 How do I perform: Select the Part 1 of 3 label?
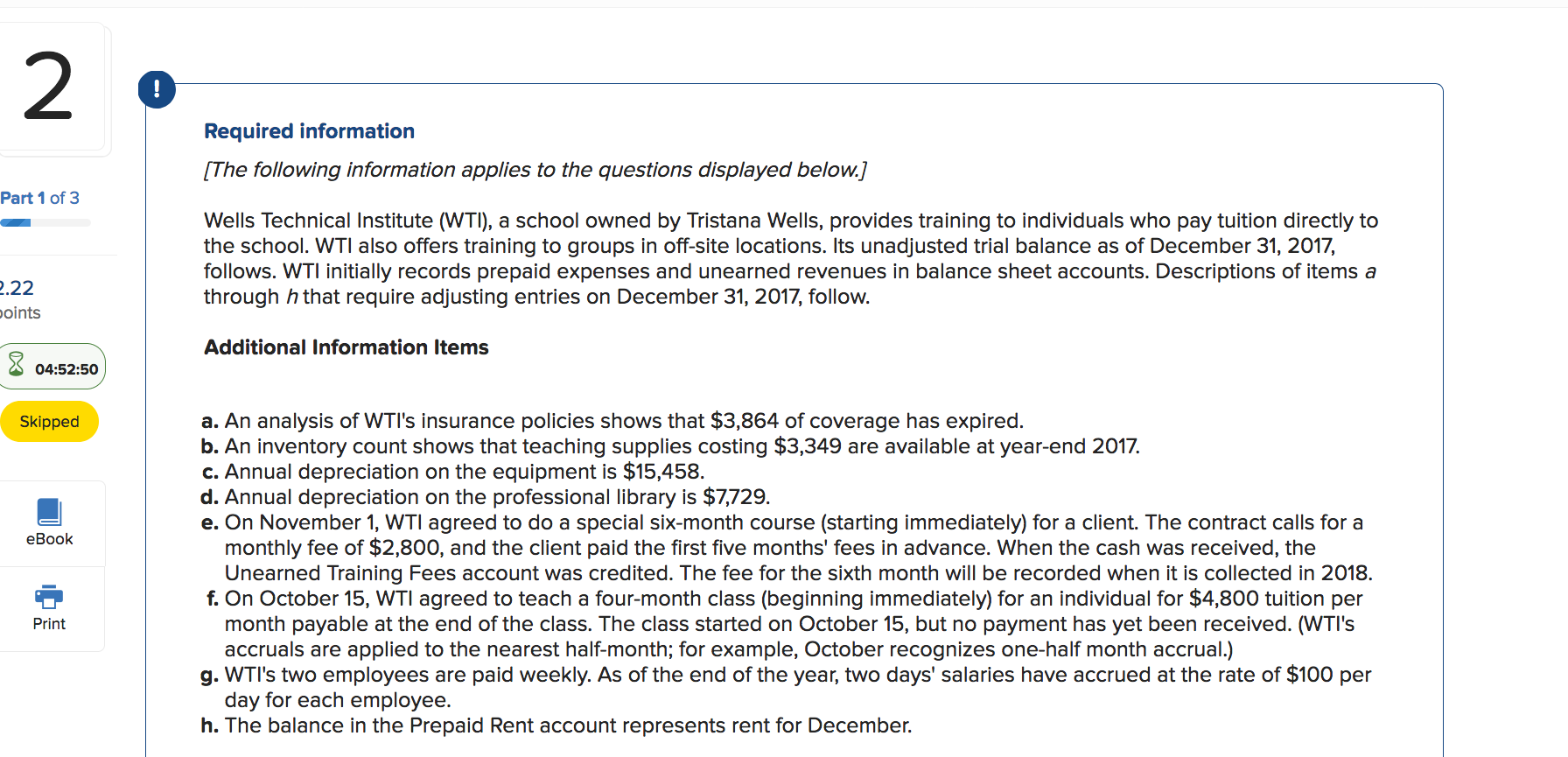[39, 198]
